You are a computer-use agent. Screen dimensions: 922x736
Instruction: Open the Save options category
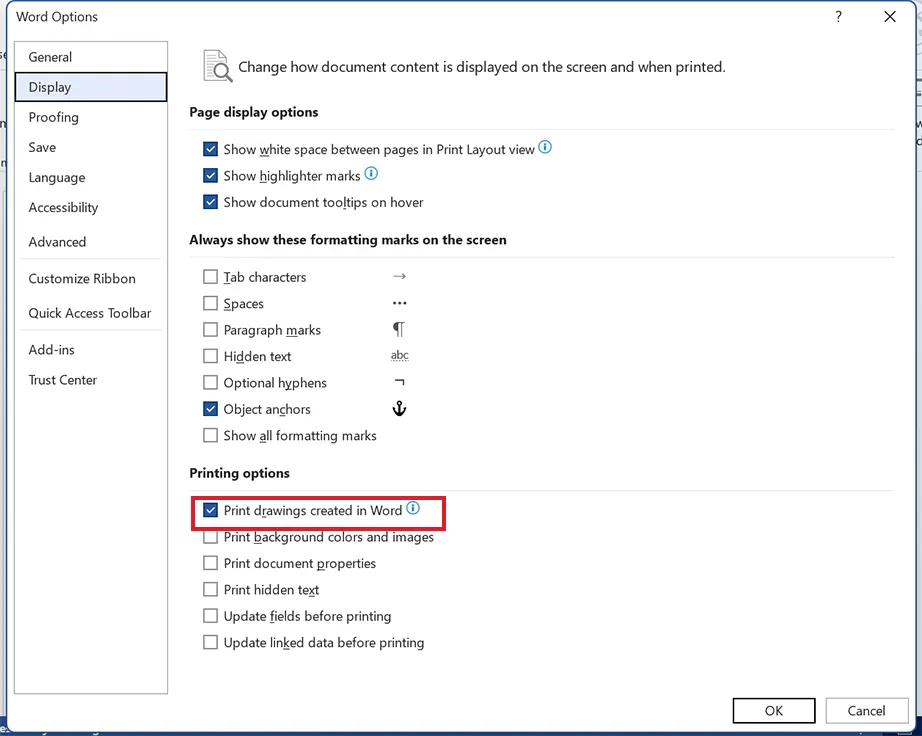coord(91,147)
